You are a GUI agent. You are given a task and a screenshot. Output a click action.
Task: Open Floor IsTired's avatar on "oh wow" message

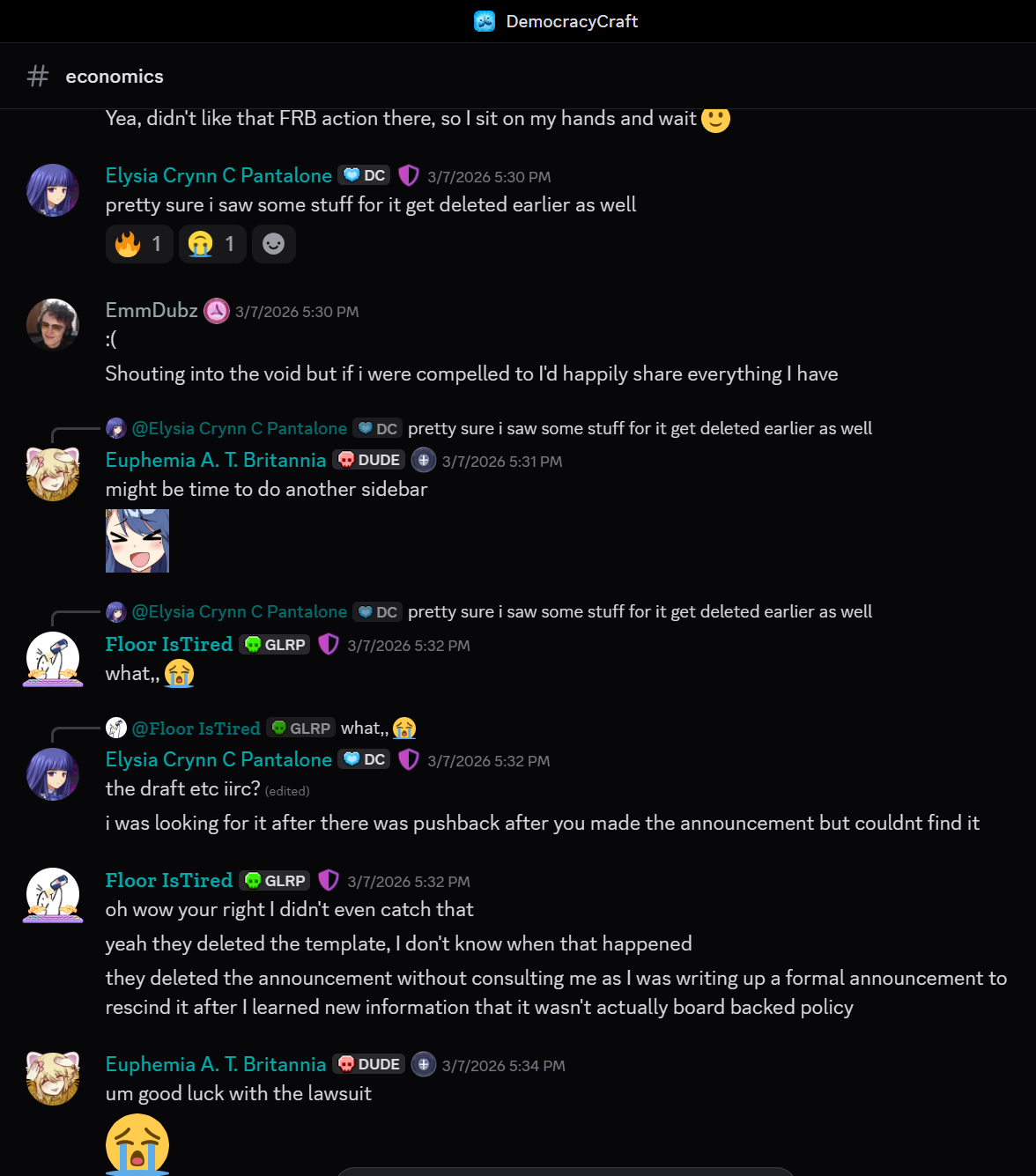tap(53, 895)
